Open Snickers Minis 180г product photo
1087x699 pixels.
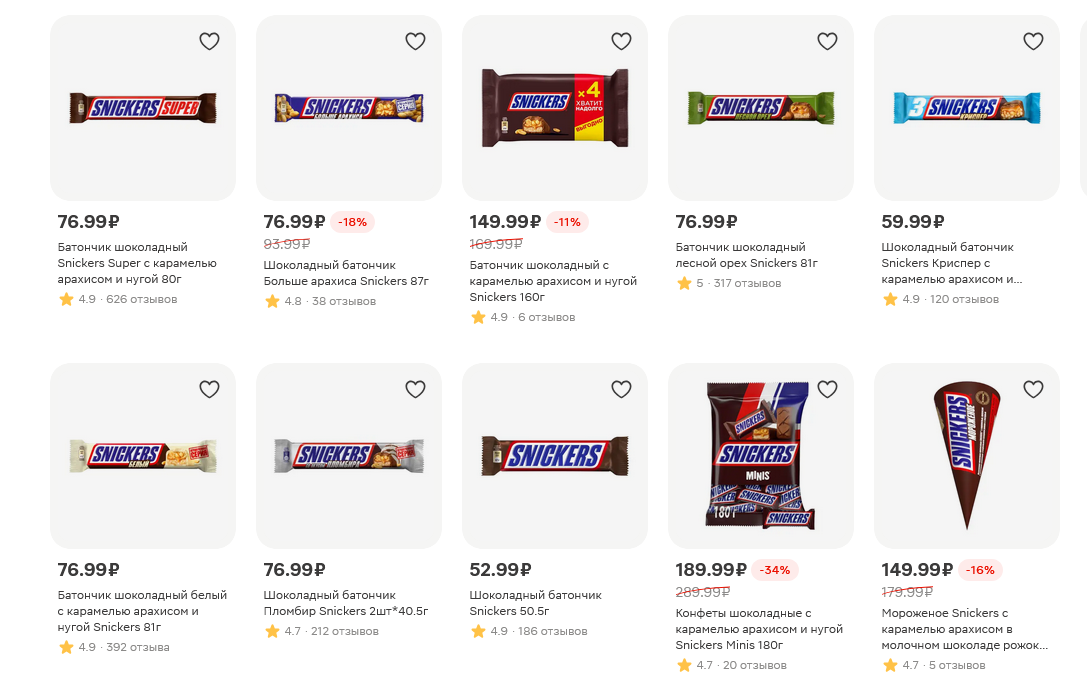[x=760, y=455]
